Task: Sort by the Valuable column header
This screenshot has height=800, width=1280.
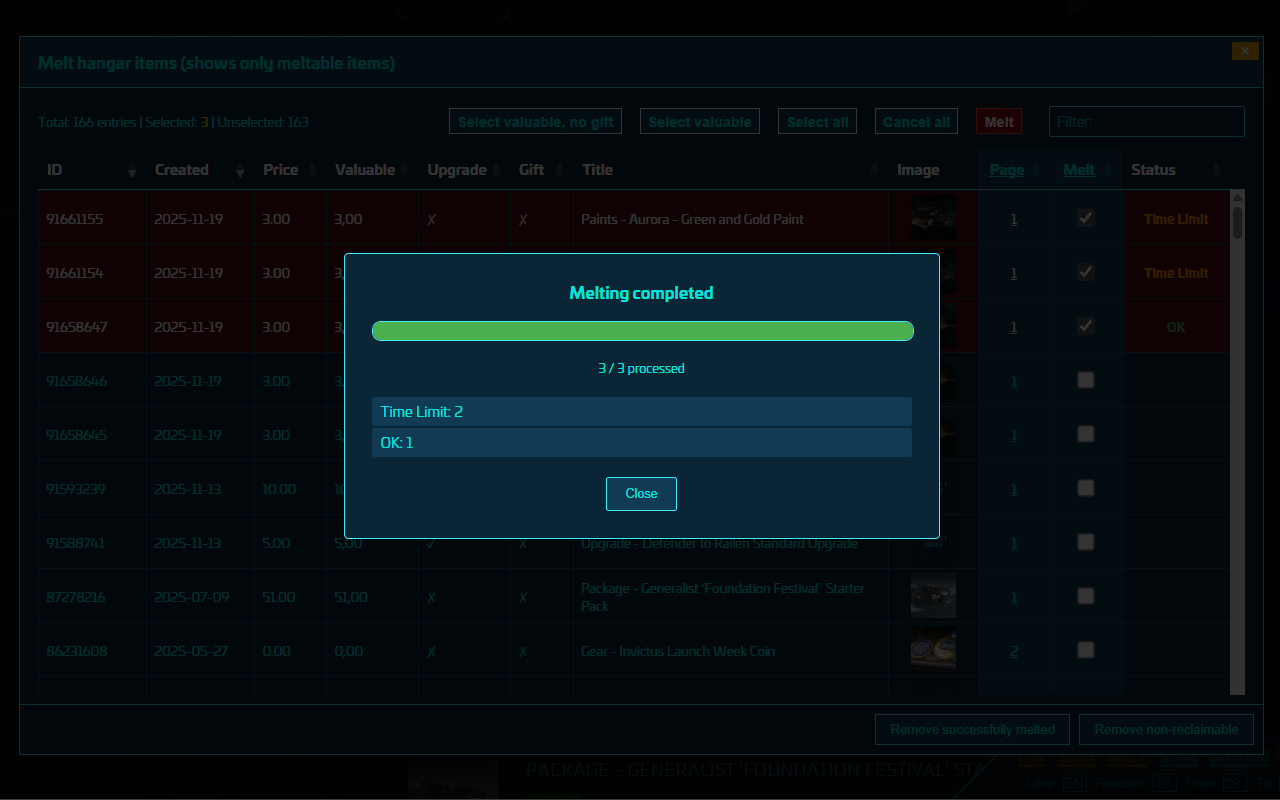Action: pyautogui.click(x=372, y=170)
